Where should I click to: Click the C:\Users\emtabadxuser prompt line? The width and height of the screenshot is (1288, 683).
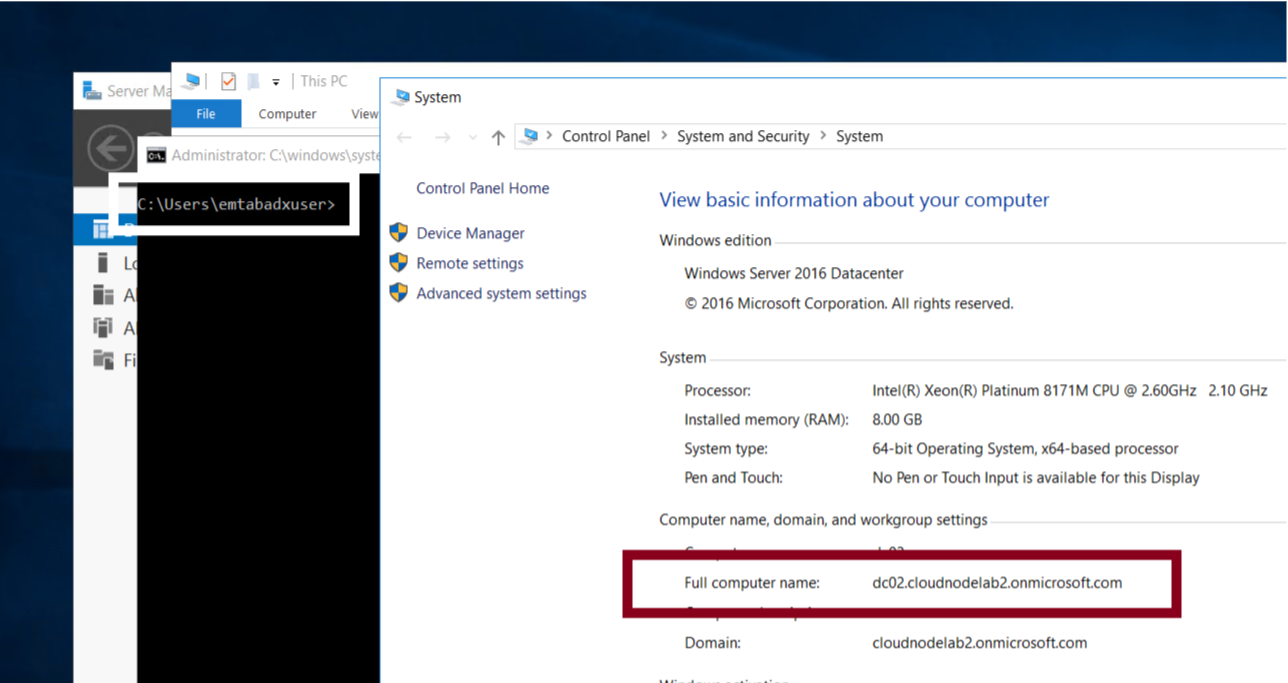click(236, 204)
